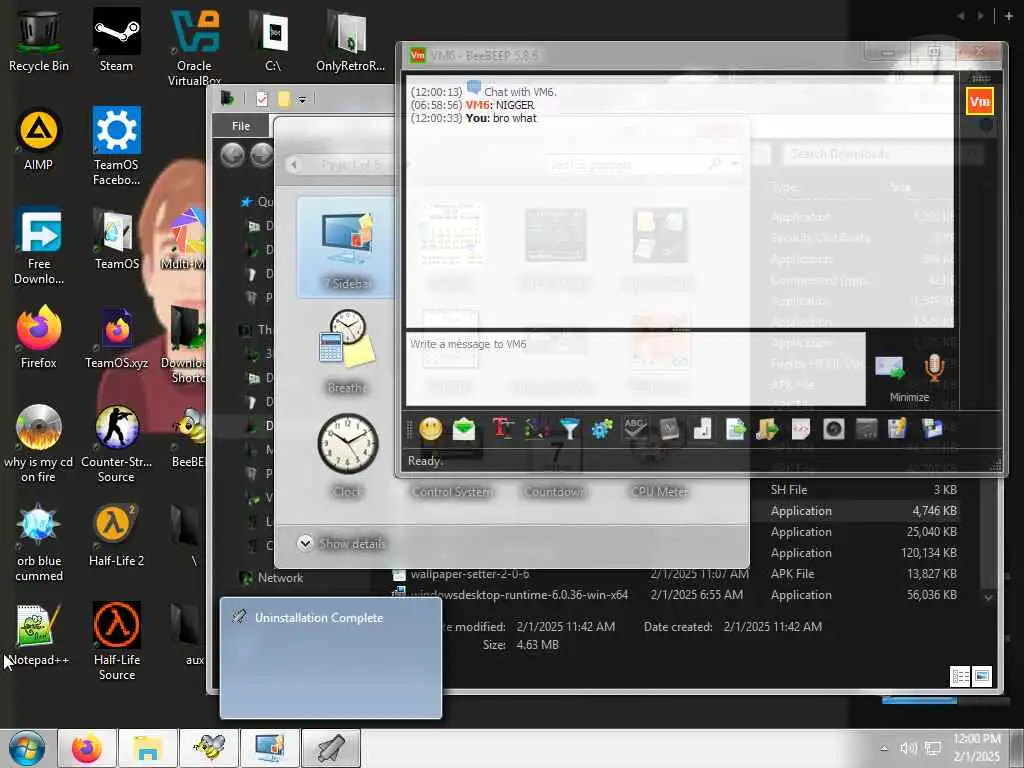
Task: Click the send message envelope button in BeeBEEP
Action: [x=889, y=369]
